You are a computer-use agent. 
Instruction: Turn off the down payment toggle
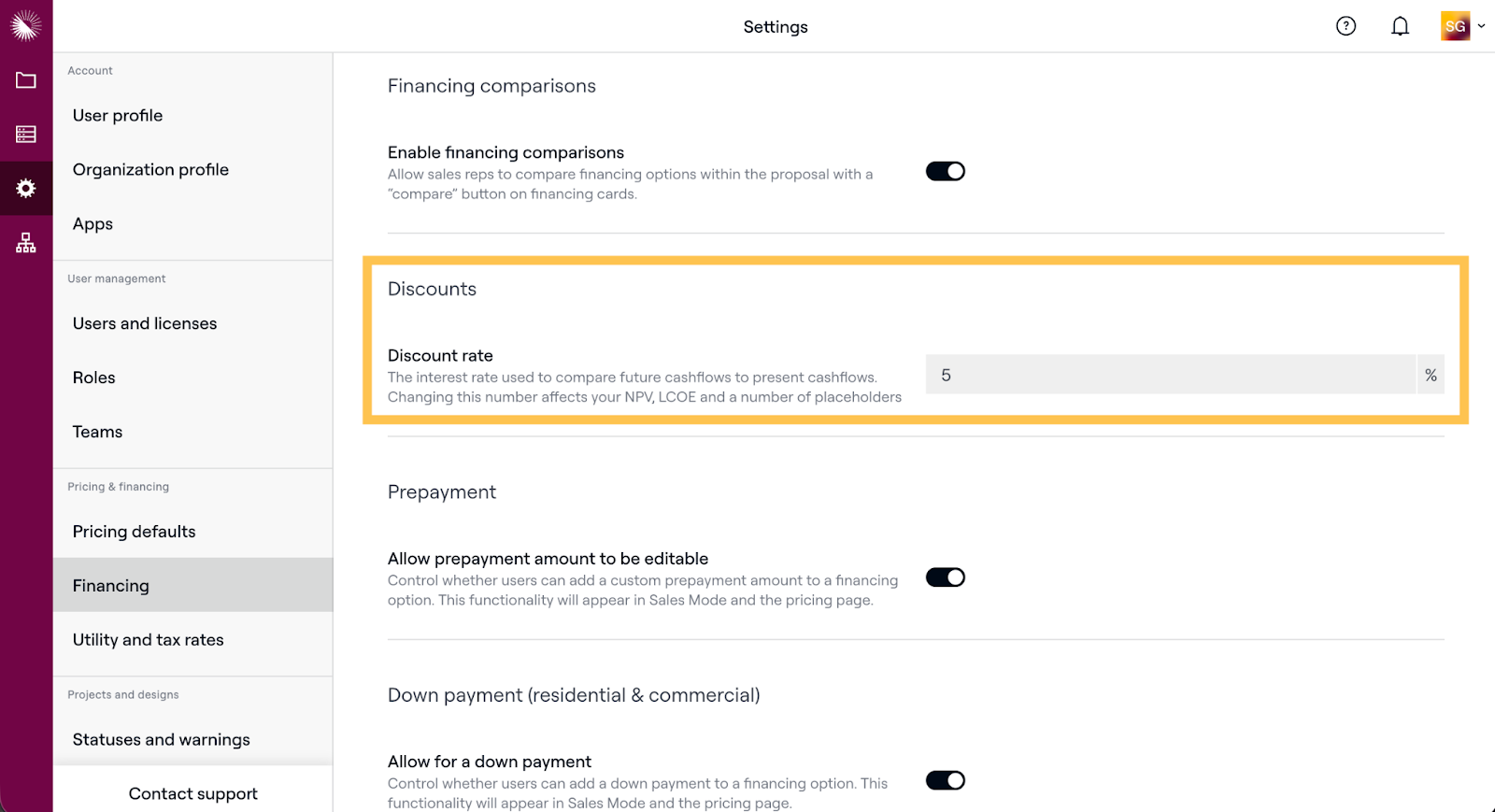[x=945, y=780]
